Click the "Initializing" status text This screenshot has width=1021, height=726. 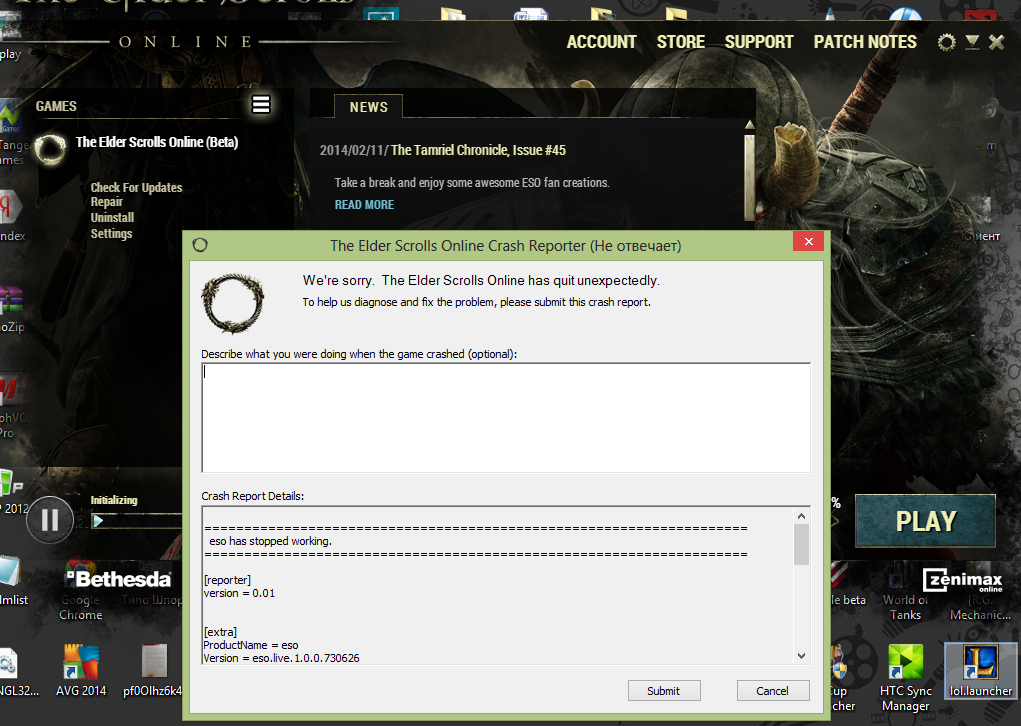point(114,500)
